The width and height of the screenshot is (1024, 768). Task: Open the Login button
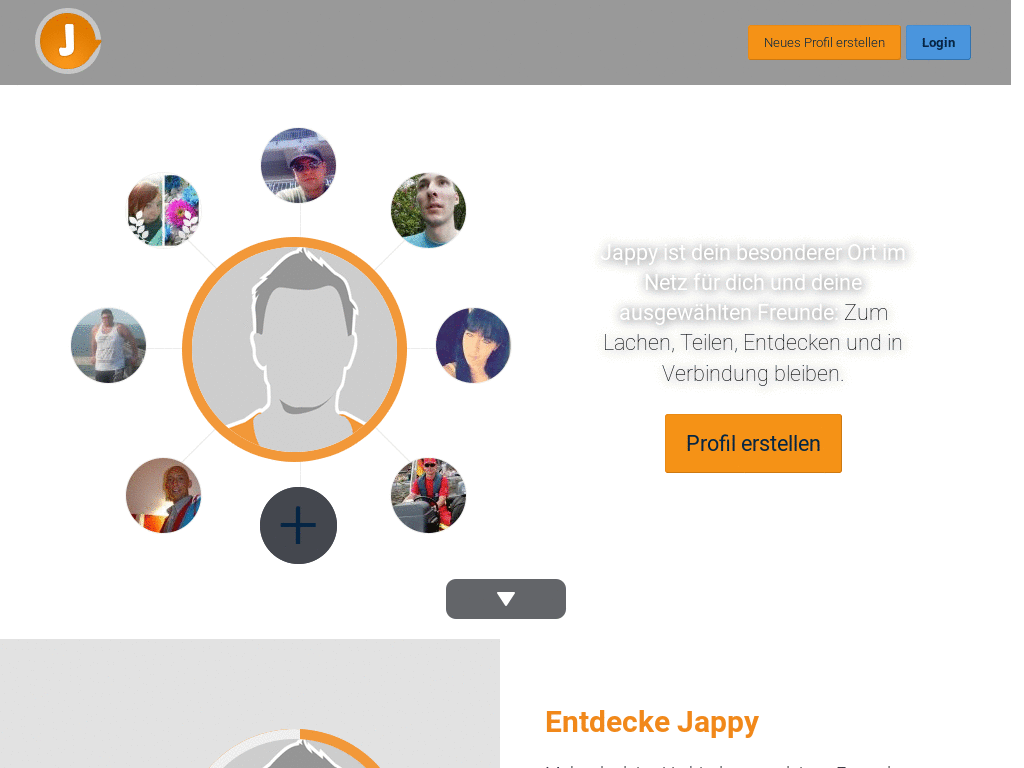coord(938,42)
